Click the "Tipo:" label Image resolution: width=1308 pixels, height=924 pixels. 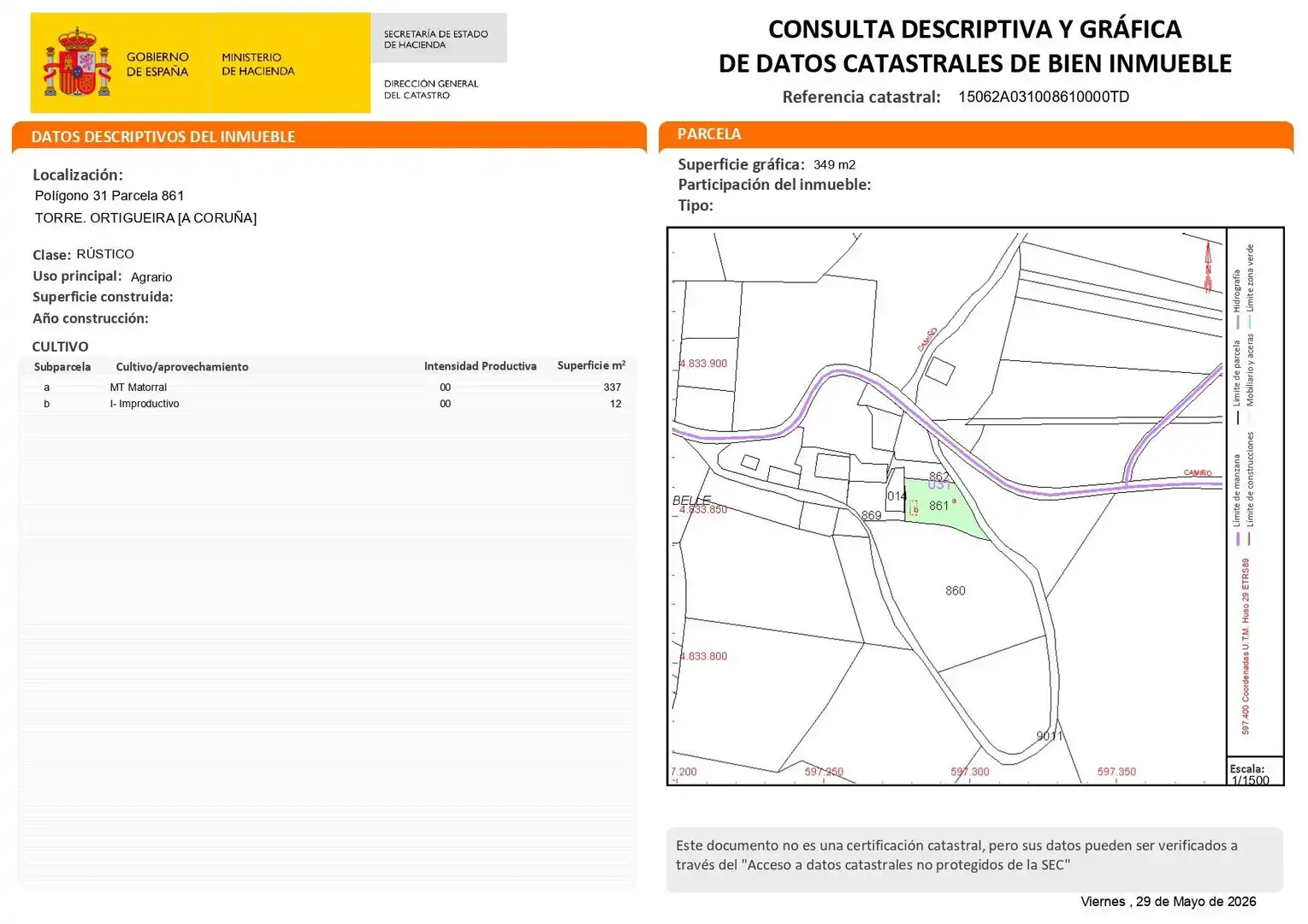[695, 205]
